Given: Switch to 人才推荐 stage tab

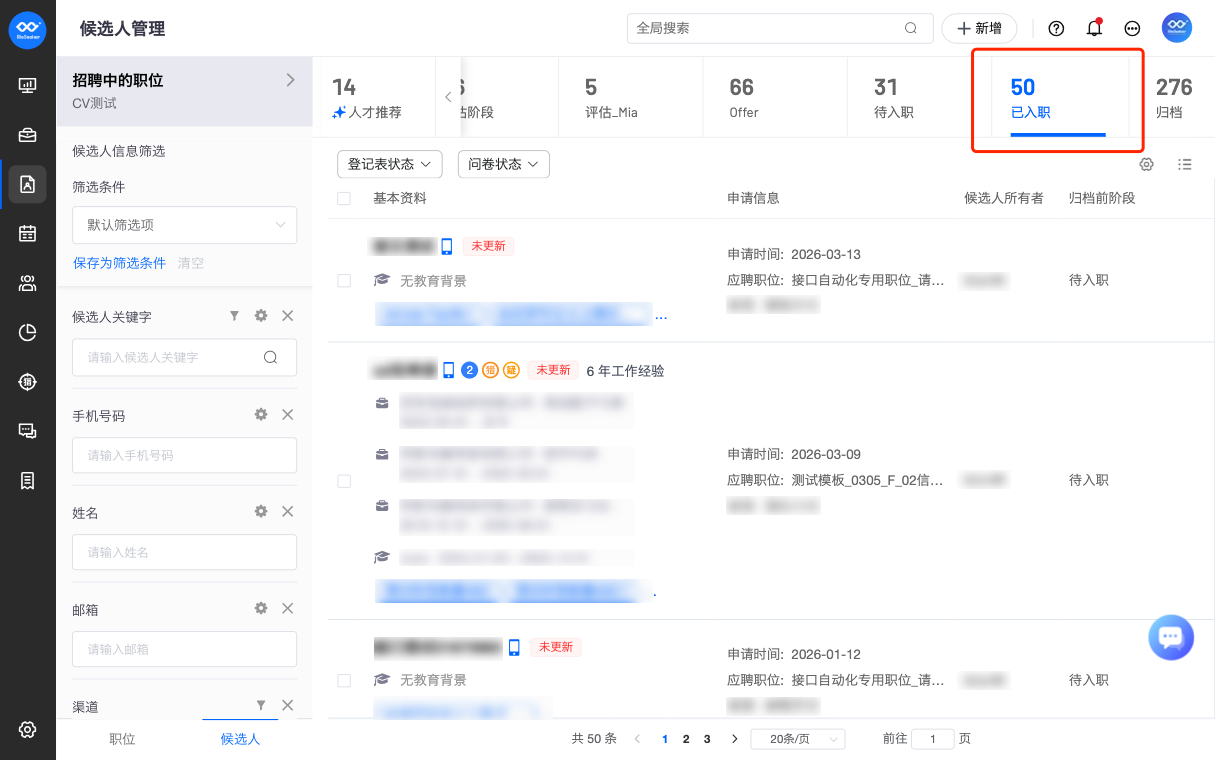Looking at the screenshot, I should coord(372,98).
